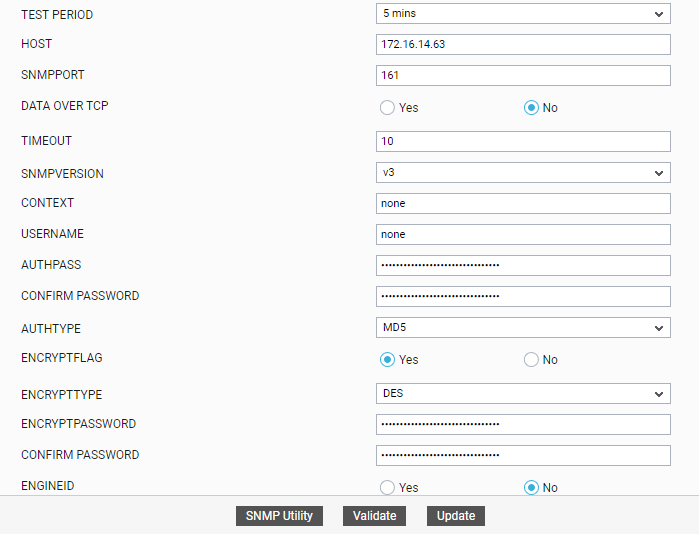Select Yes for DATA OVER TCP
Viewport: 699px width, 534px height.
(x=387, y=108)
